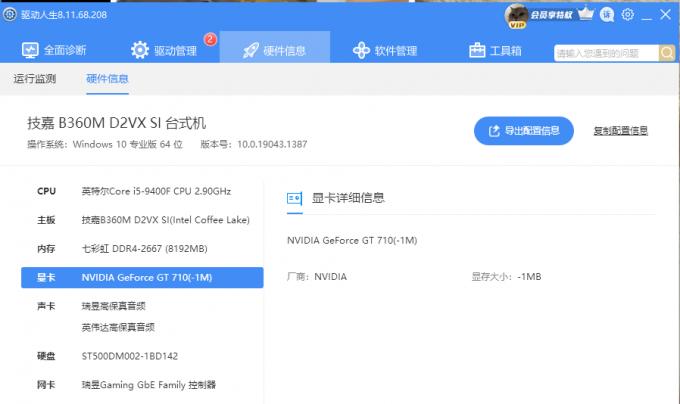The width and height of the screenshot is (680, 404).
Task: Click the search input field
Action: click(x=606, y=53)
